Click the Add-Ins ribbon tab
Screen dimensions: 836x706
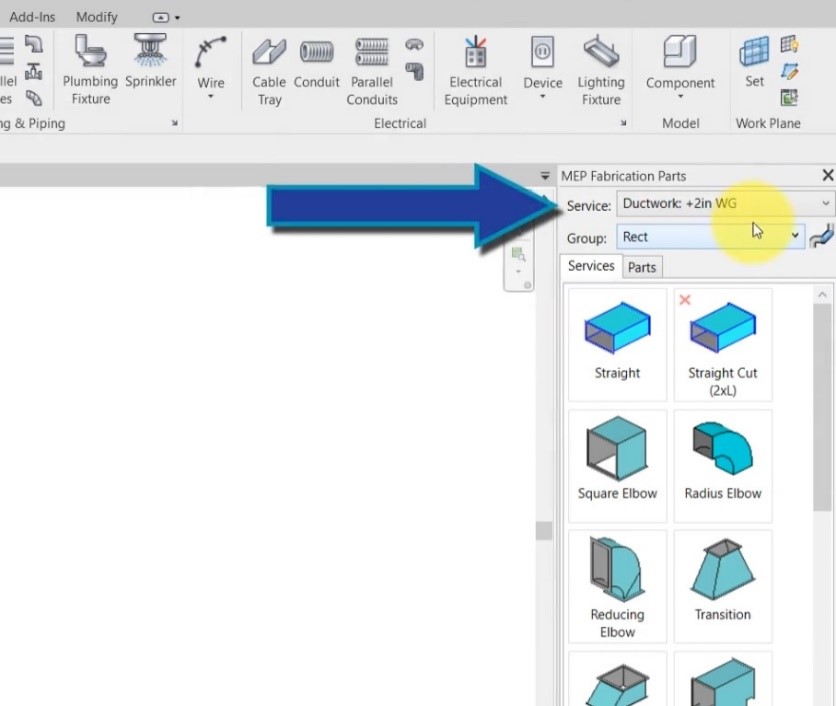(32, 16)
